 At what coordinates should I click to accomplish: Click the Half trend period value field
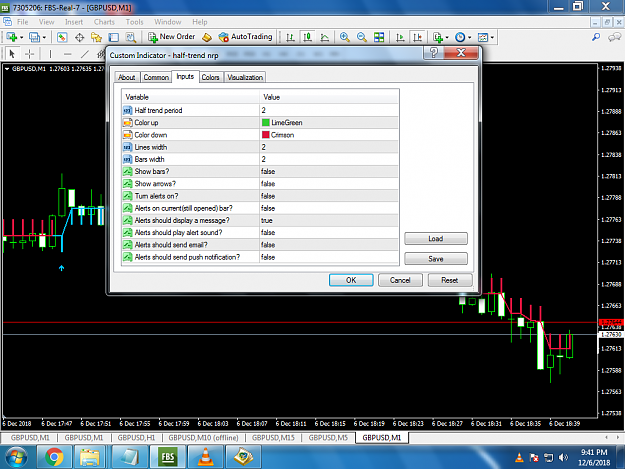329,110
